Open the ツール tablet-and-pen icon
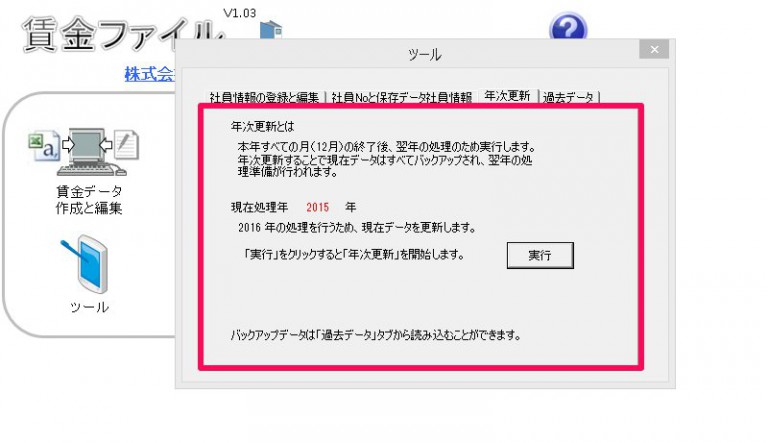 (86, 264)
